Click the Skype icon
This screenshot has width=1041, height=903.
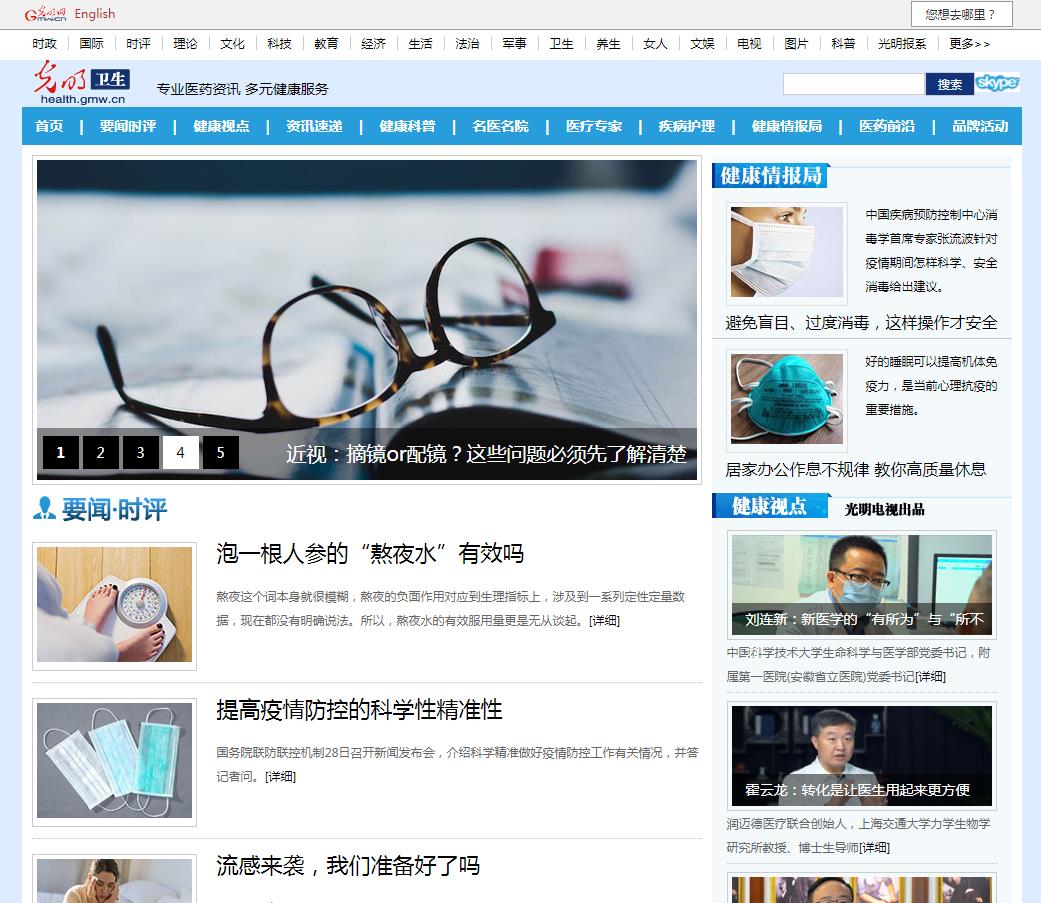coord(997,83)
